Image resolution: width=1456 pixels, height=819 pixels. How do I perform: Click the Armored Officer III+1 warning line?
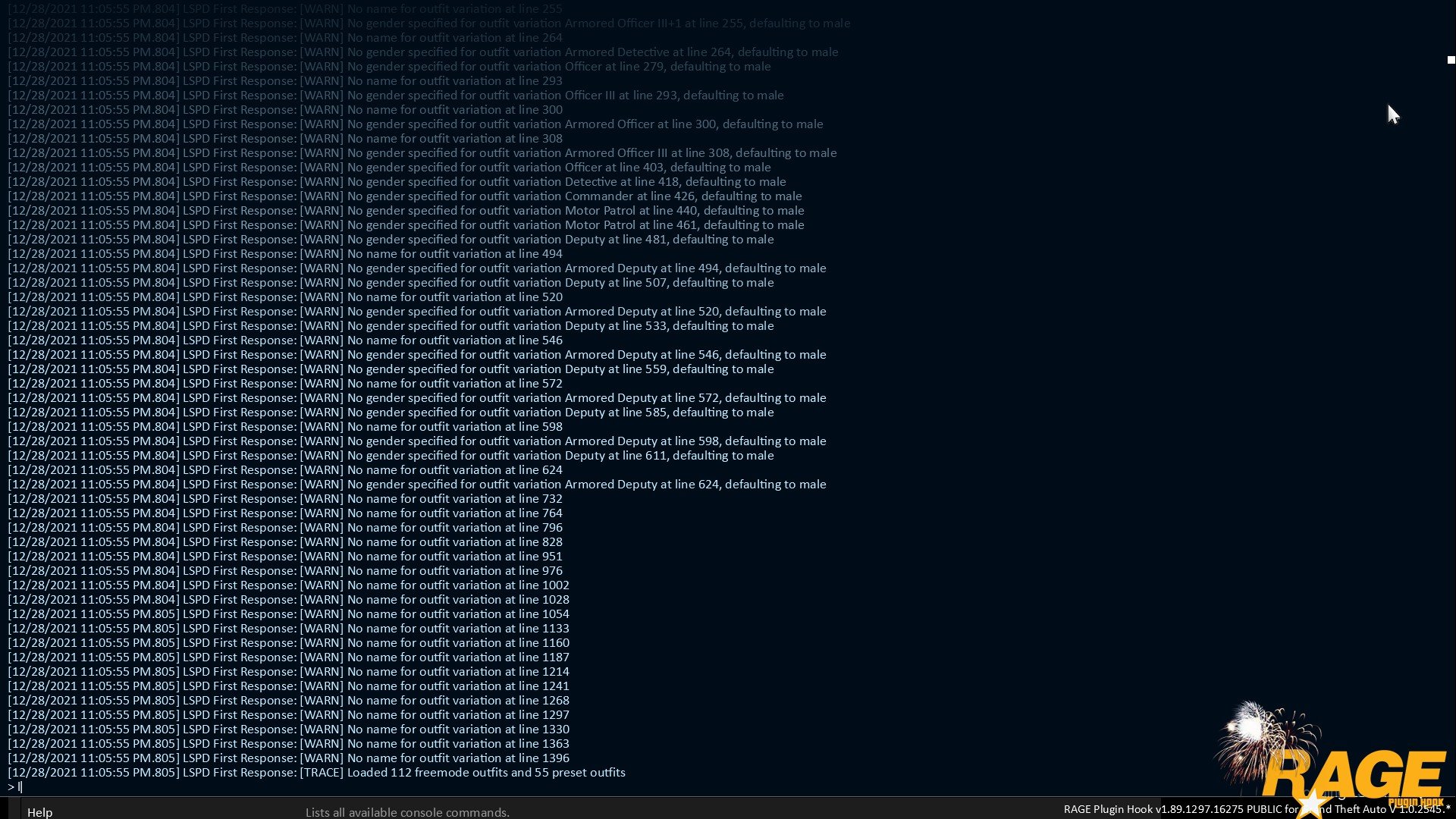[x=428, y=24]
